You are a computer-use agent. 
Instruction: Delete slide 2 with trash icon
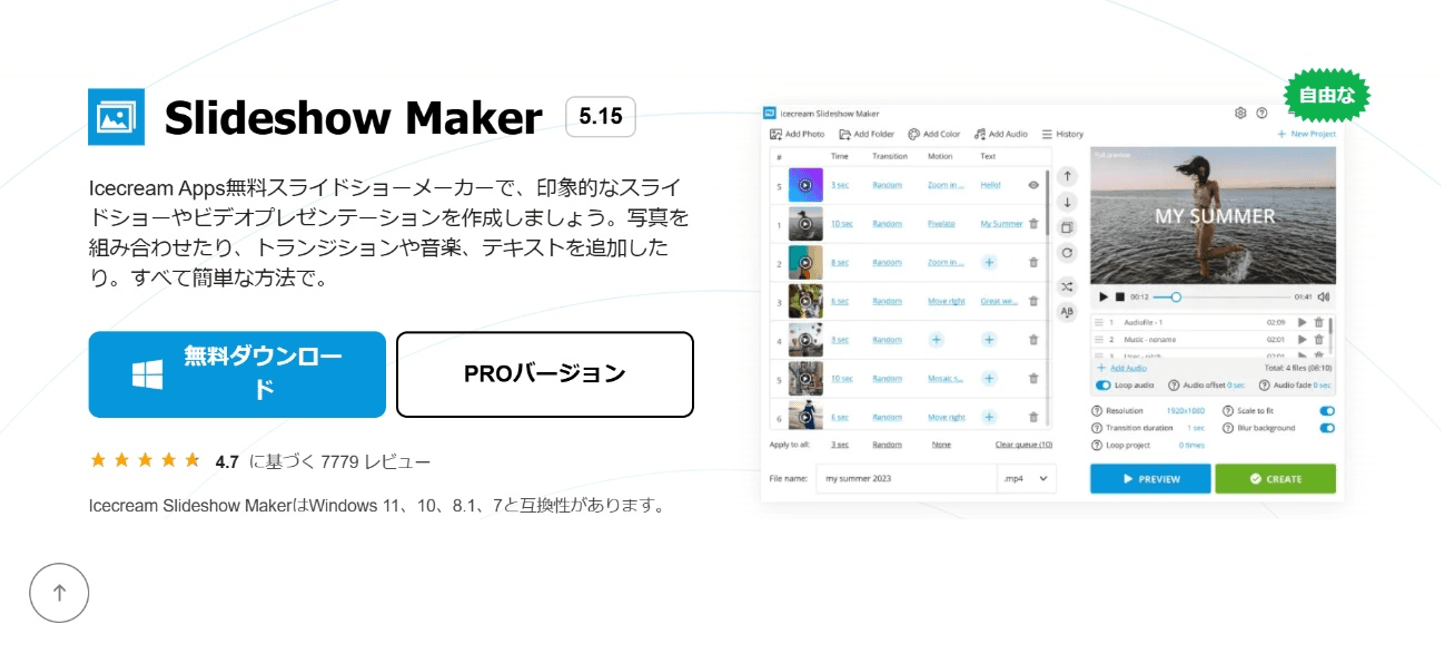[x=1033, y=263]
